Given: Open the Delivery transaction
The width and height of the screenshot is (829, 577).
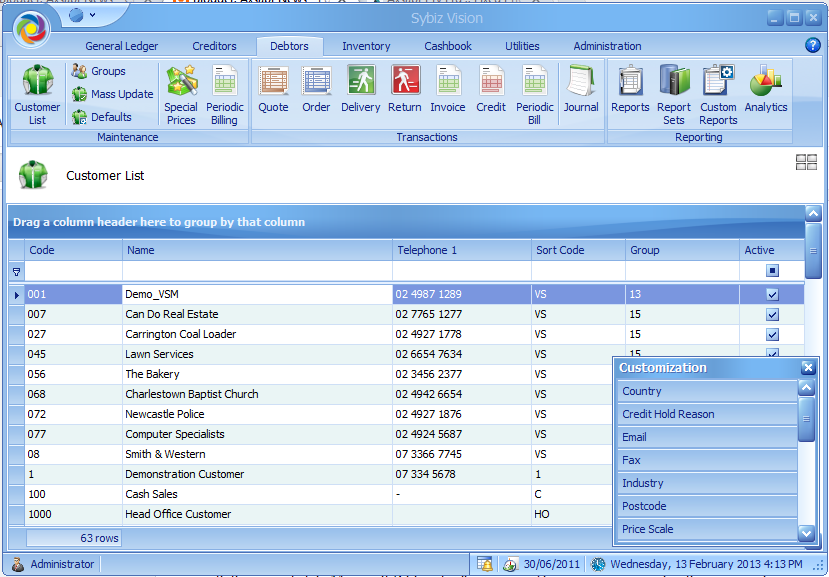Looking at the screenshot, I should pyautogui.click(x=361, y=89).
